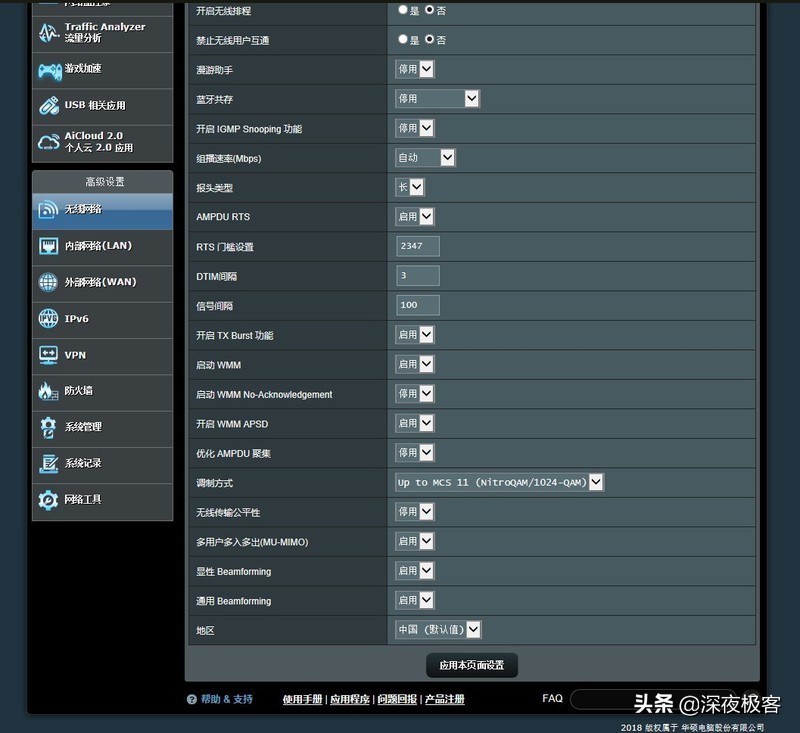Click the USB applications icon
The image size is (800, 733).
click(x=49, y=105)
